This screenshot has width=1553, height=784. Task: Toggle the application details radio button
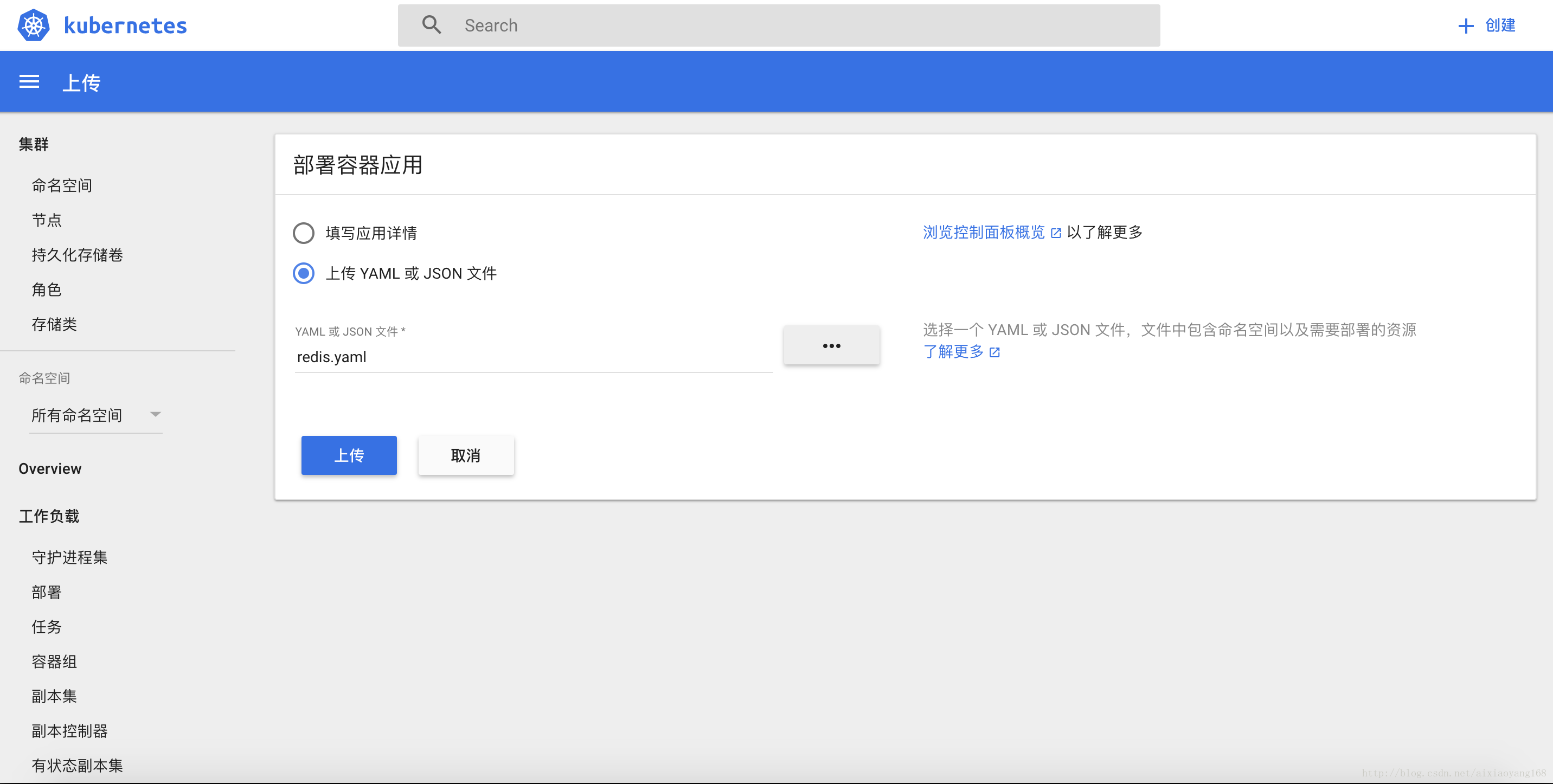[x=303, y=233]
